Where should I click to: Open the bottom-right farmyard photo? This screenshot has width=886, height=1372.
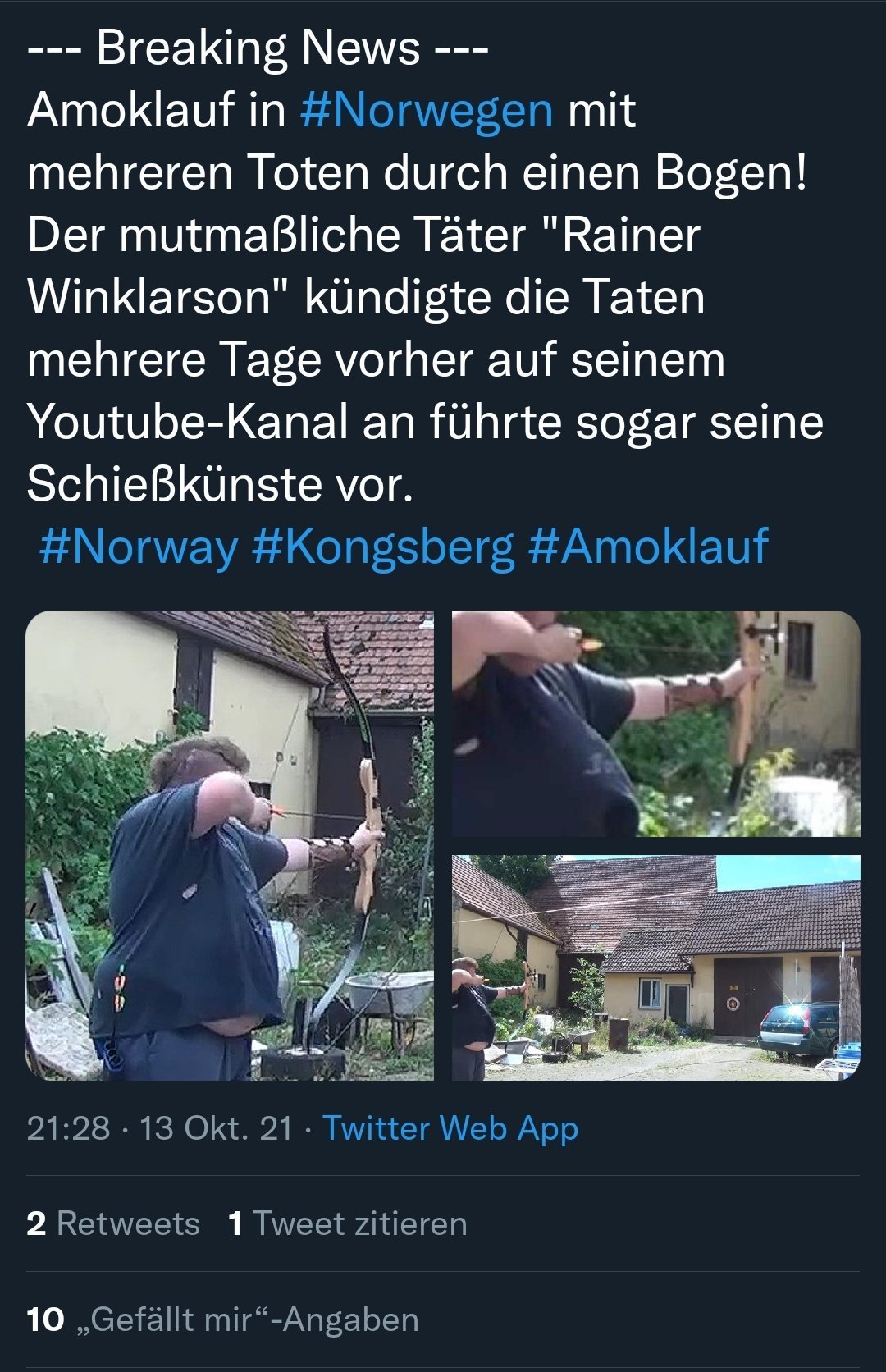click(656, 967)
